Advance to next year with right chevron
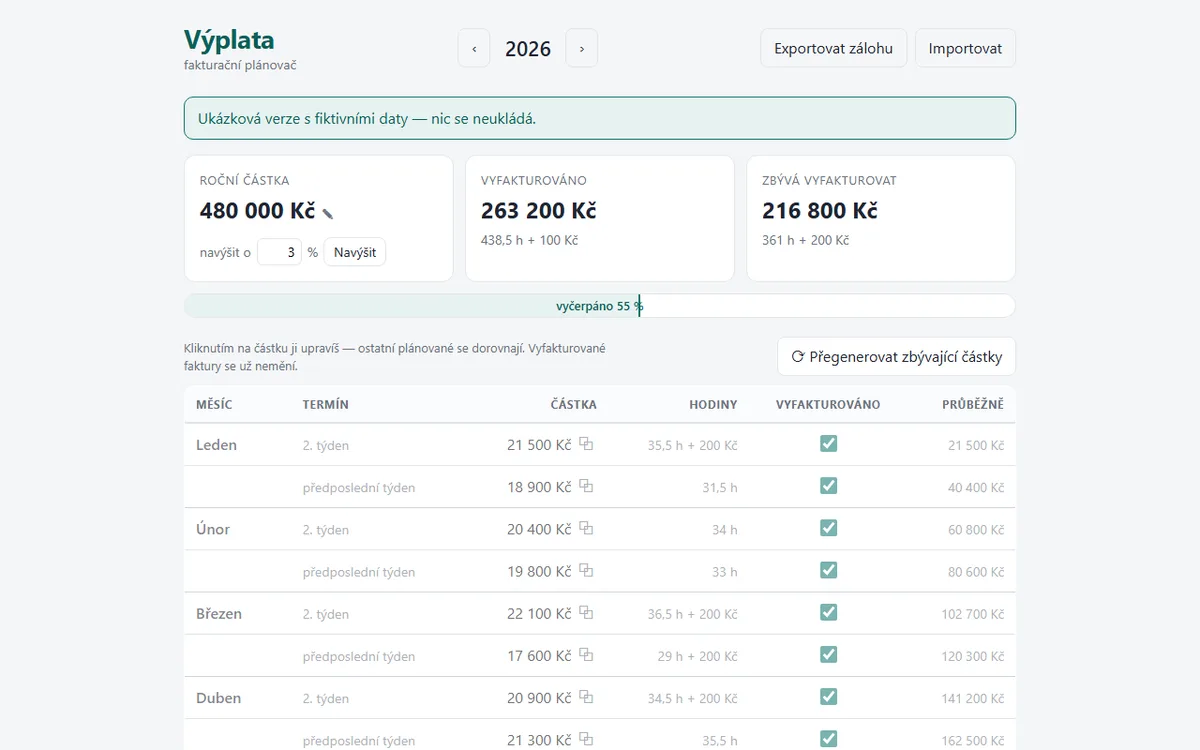1200x750 pixels. pyautogui.click(x=582, y=48)
